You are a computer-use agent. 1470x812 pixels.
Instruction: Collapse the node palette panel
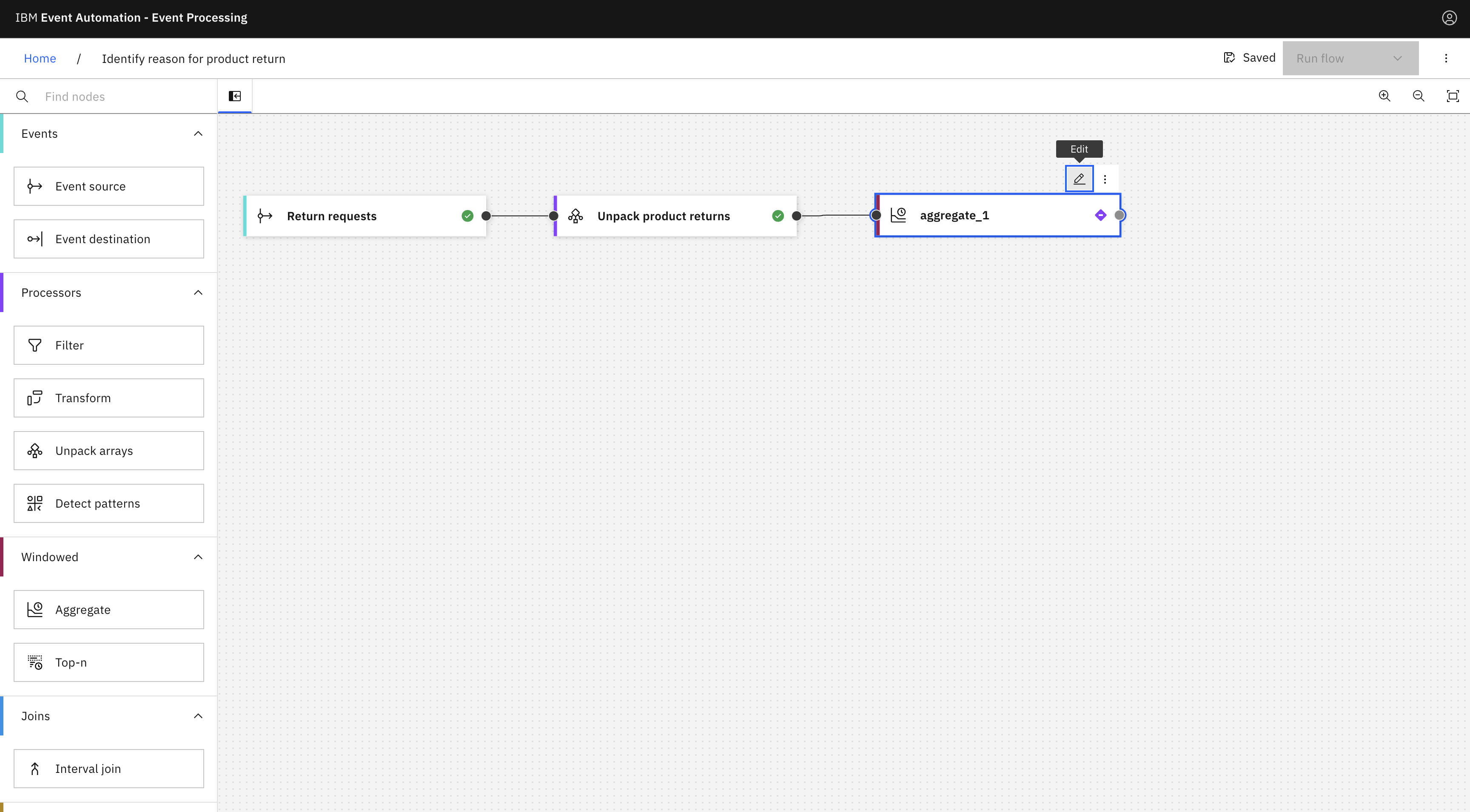coord(234,96)
